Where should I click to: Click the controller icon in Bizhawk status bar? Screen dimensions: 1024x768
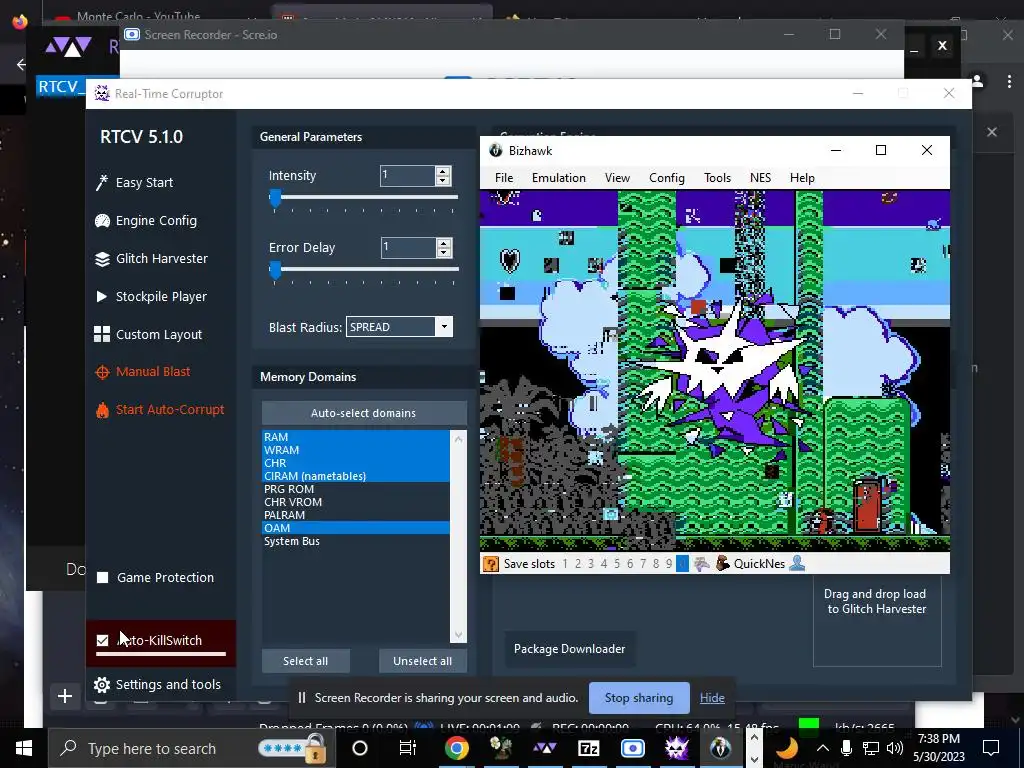701,564
